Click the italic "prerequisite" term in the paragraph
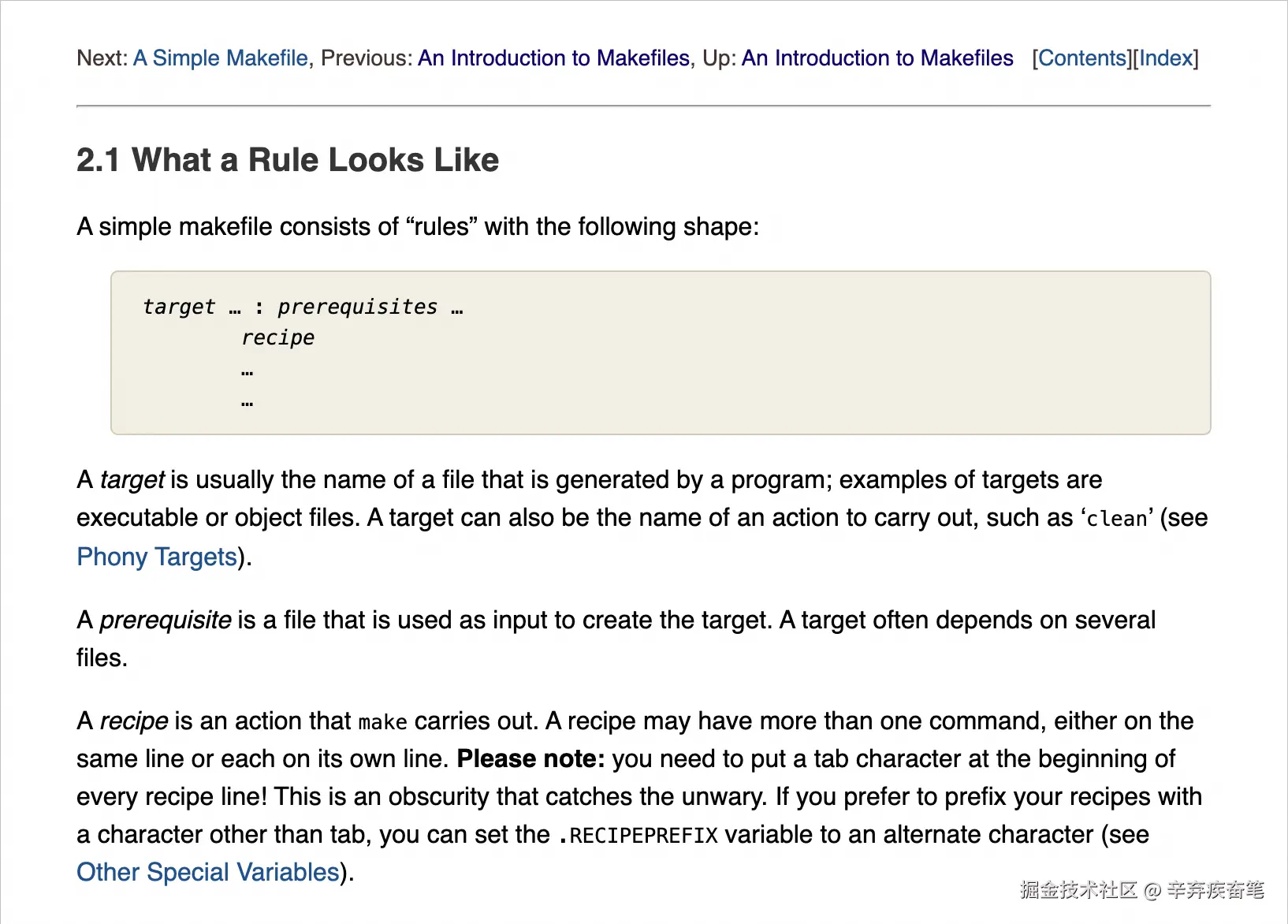1288x924 pixels. pos(166,620)
